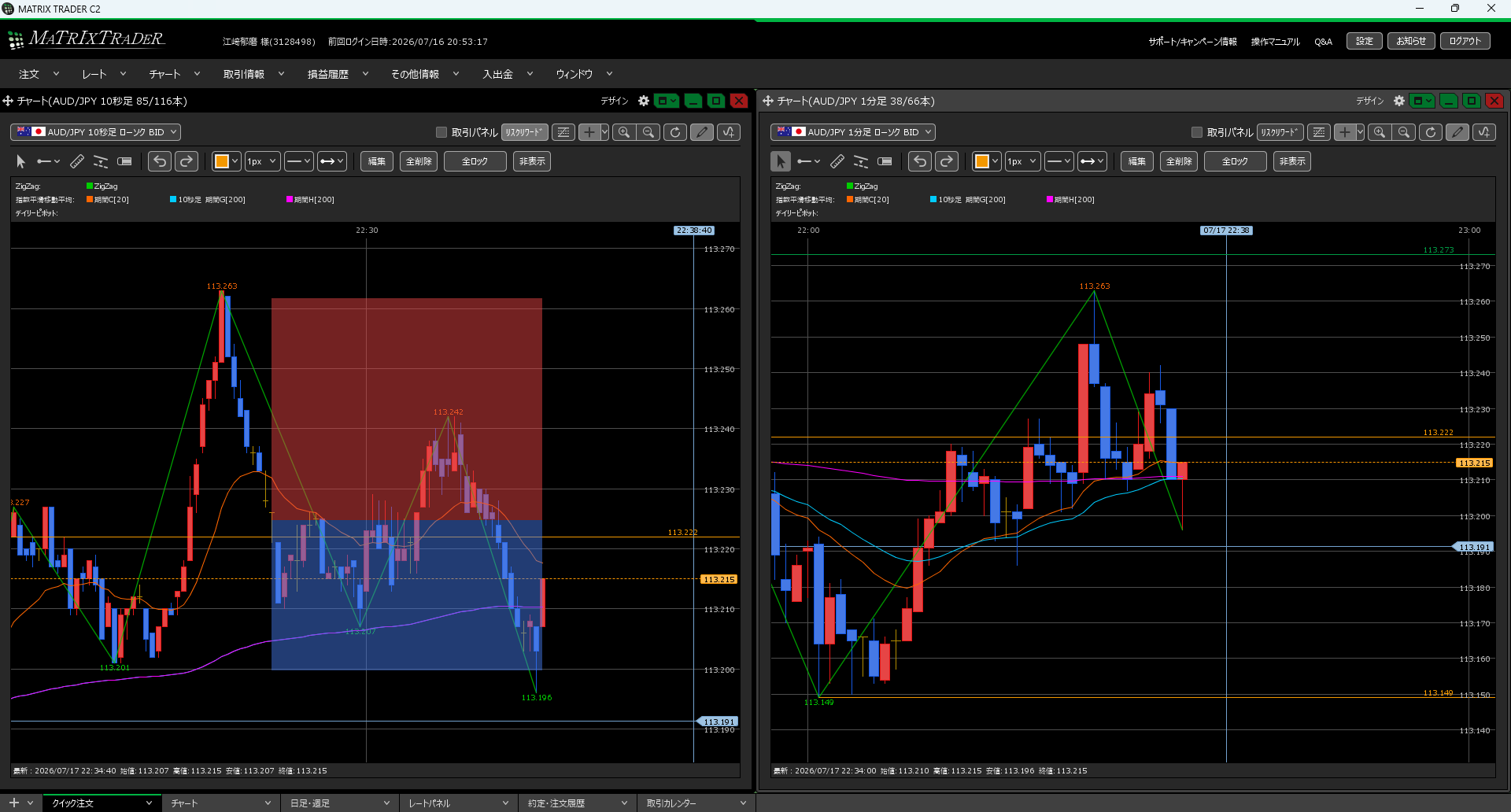Open the Q&A link
The height and width of the screenshot is (812, 1511).
click(x=1323, y=42)
